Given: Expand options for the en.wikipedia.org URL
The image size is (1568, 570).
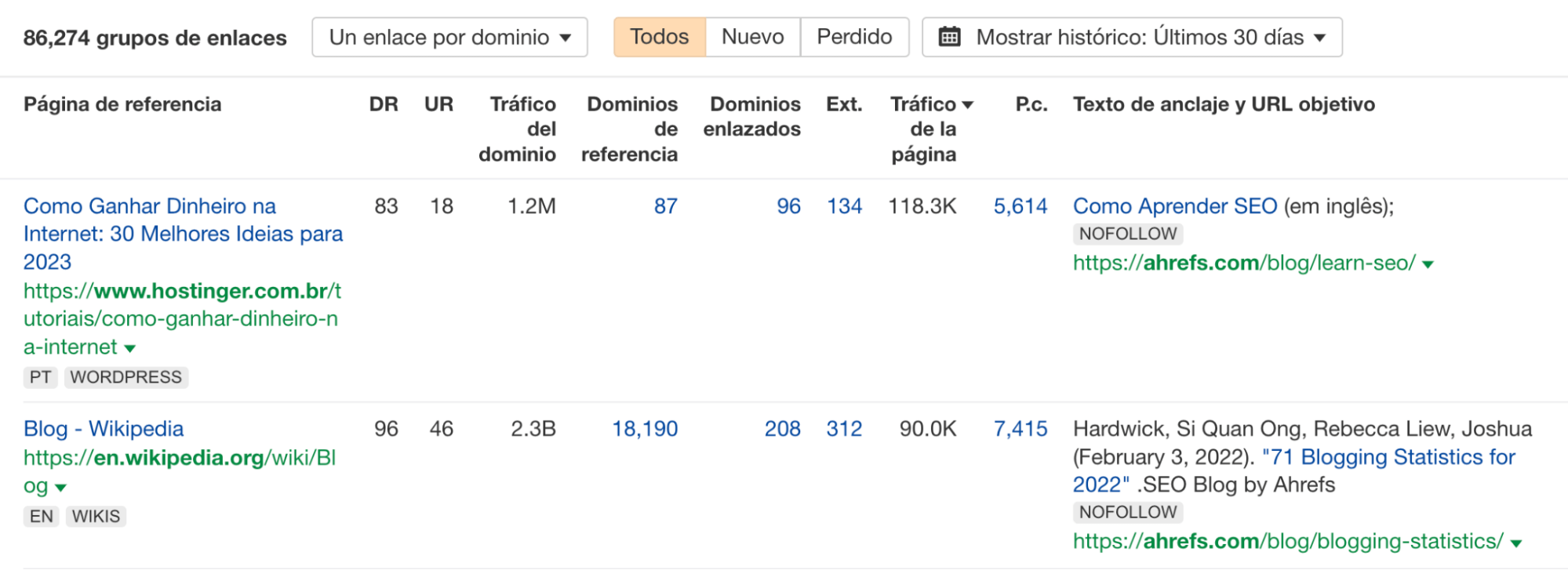Looking at the screenshot, I should pyautogui.click(x=60, y=487).
